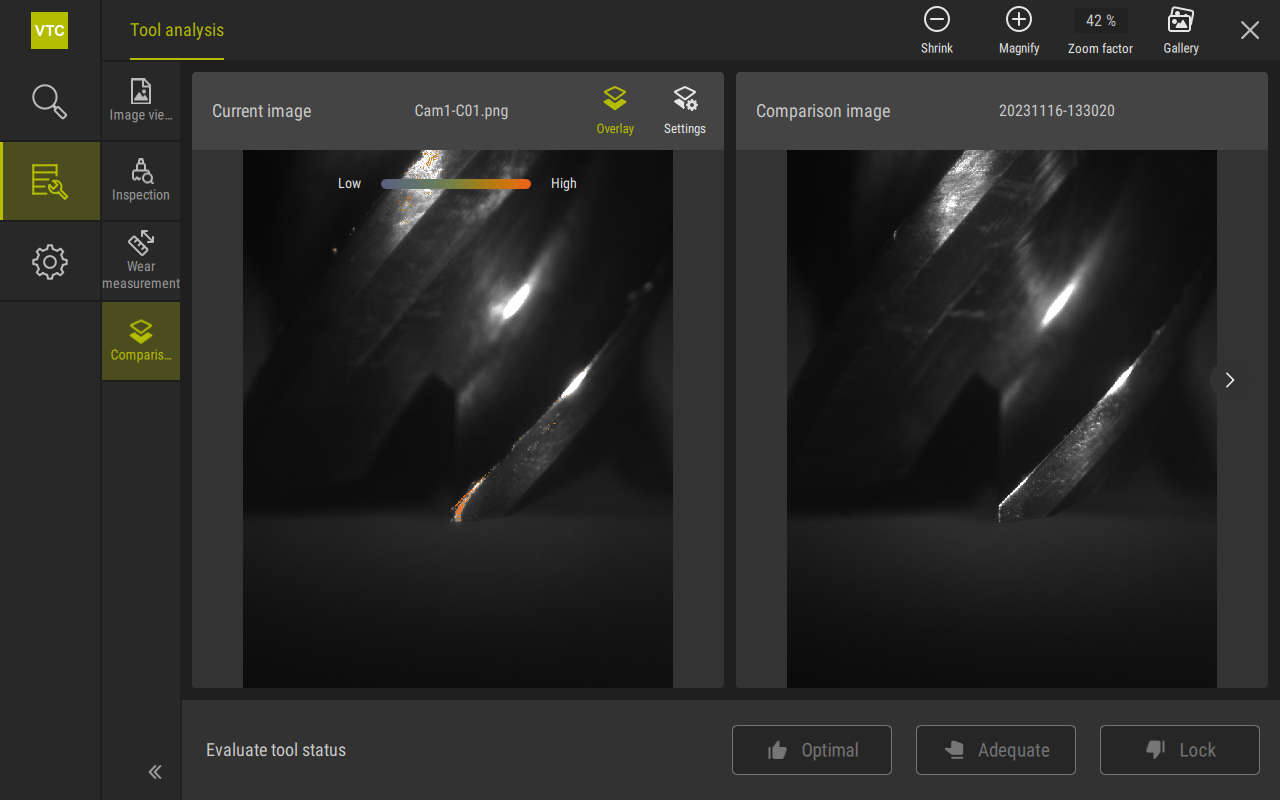Lock the tool
Screen dimensions: 1280x800
click(1180, 750)
